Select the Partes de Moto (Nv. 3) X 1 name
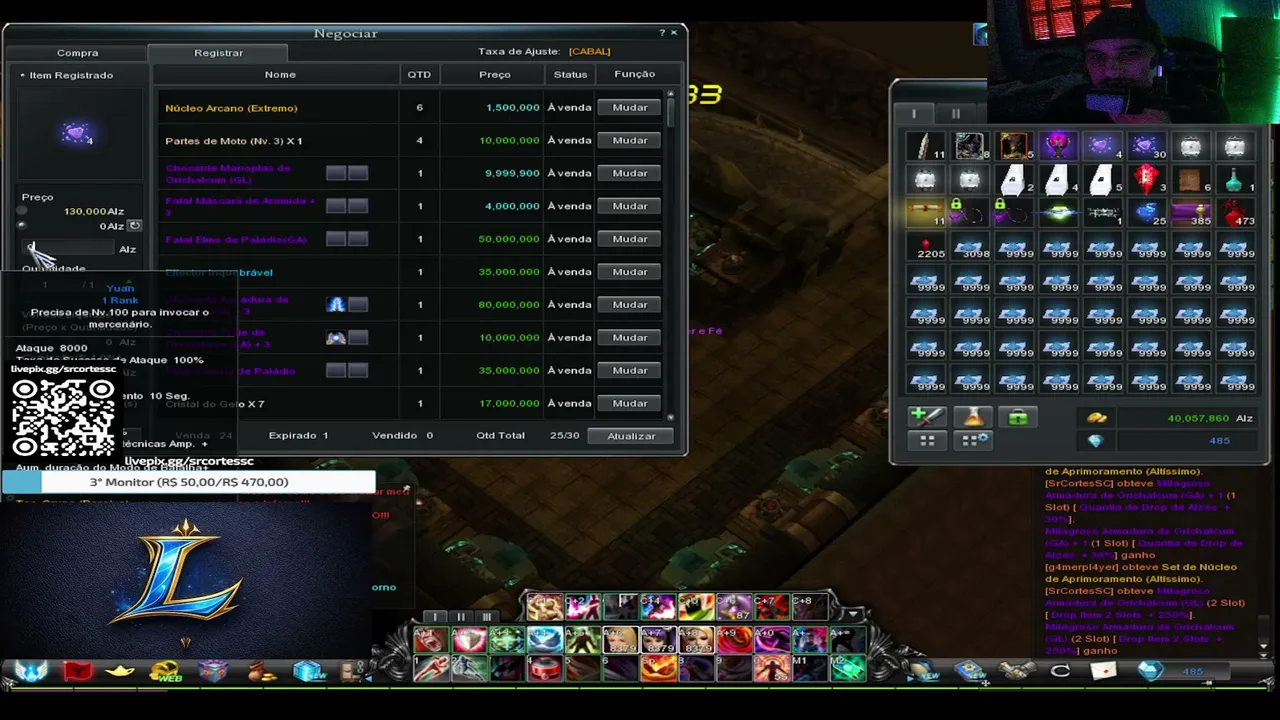 point(233,141)
